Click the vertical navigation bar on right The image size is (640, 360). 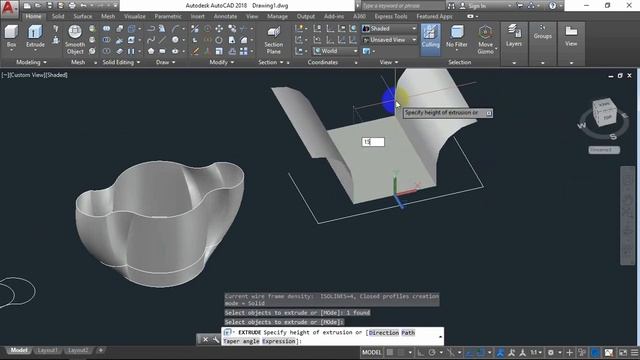pyautogui.click(x=628, y=215)
